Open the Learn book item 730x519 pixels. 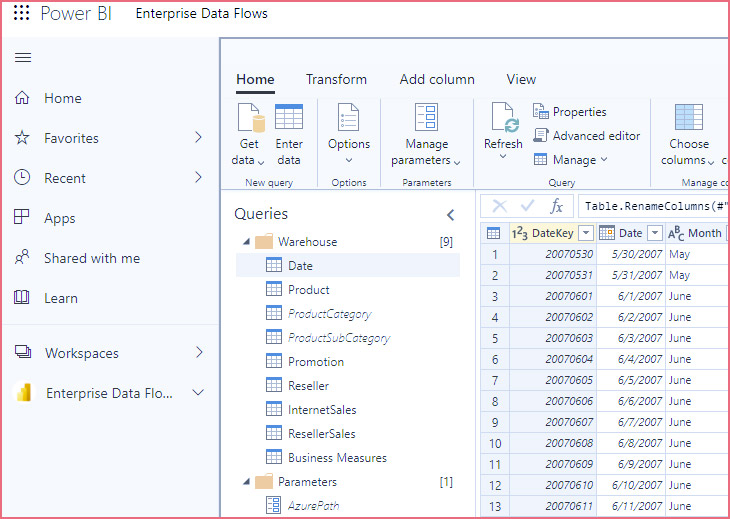point(22,297)
